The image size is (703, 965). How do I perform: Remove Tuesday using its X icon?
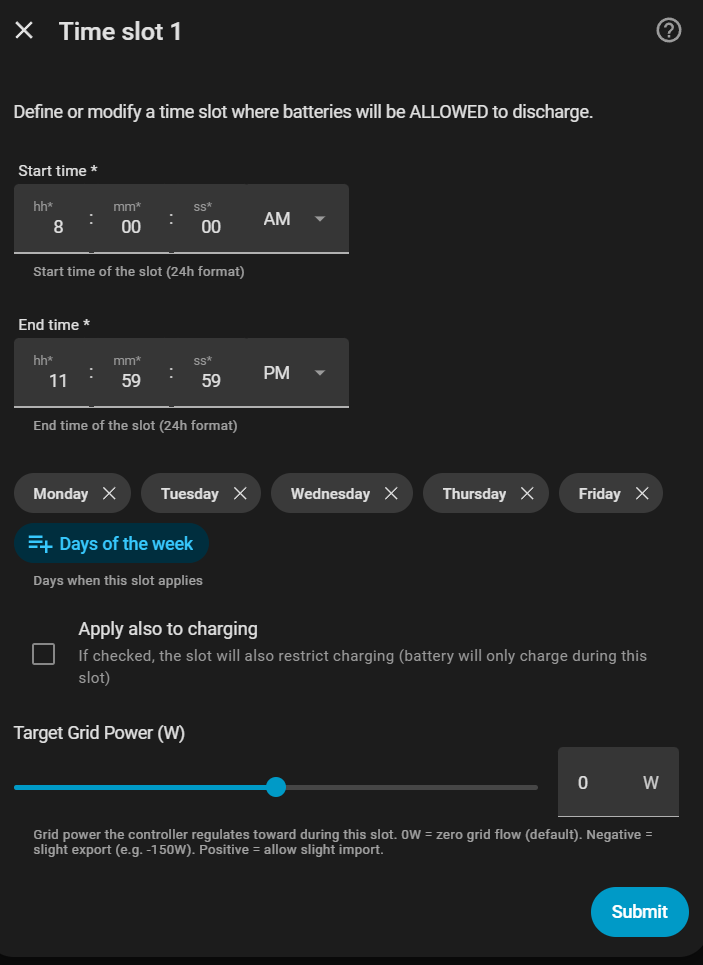[x=240, y=494]
